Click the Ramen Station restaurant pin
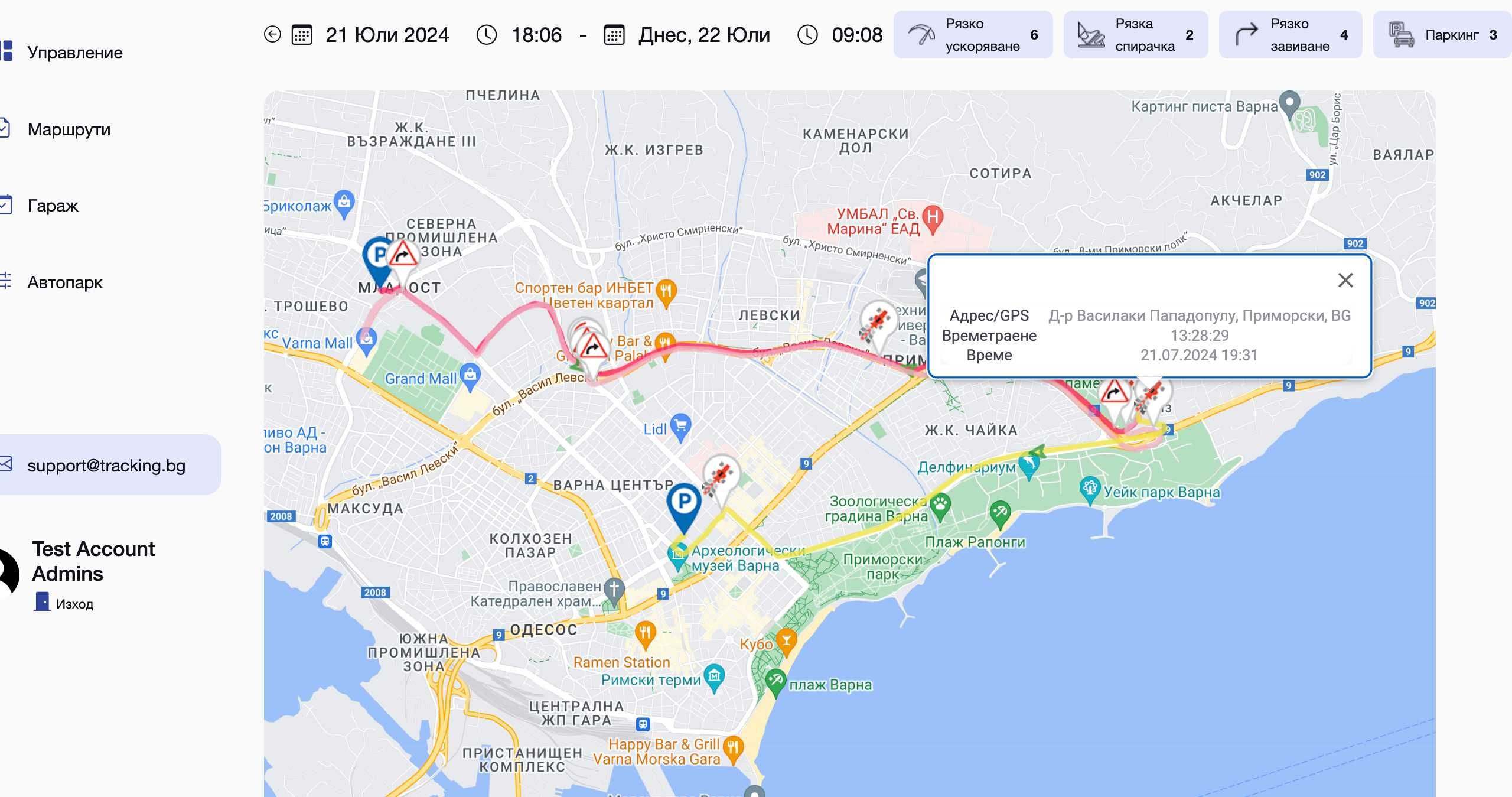Image resolution: width=1512 pixels, height=797 pixels. pos(645,636)
